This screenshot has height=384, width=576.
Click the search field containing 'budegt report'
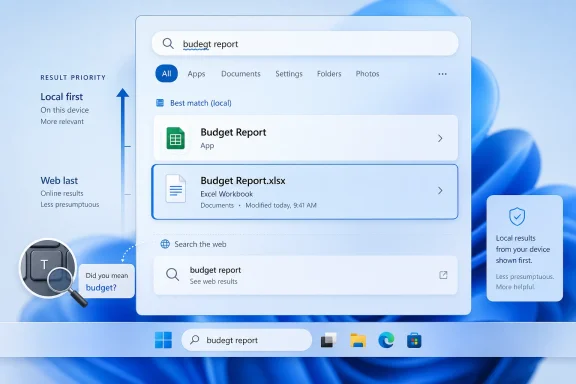305,43
